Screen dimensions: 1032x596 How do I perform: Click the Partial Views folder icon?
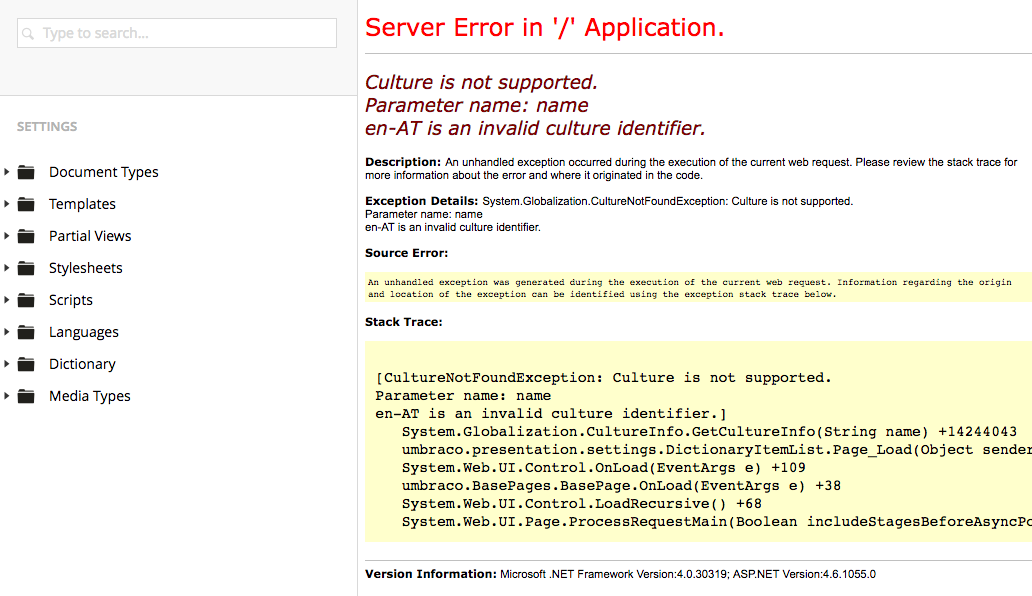(26, 236)
